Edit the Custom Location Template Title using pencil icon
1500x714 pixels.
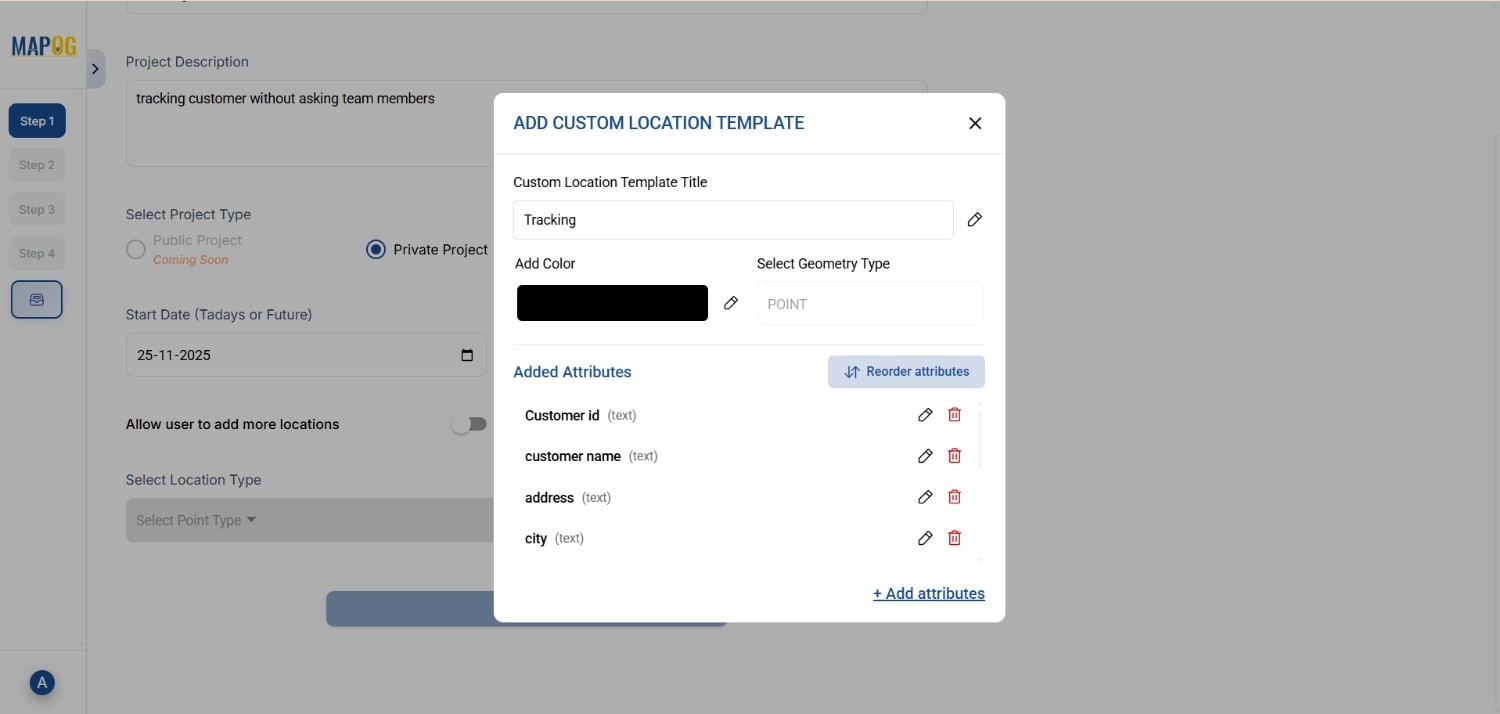[974, 219]
